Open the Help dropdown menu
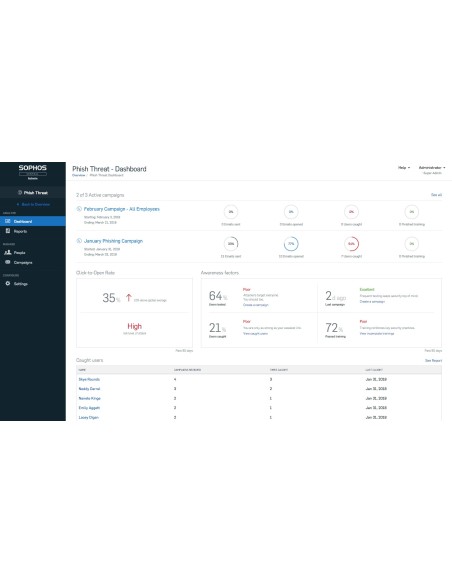 coord(404,168)
